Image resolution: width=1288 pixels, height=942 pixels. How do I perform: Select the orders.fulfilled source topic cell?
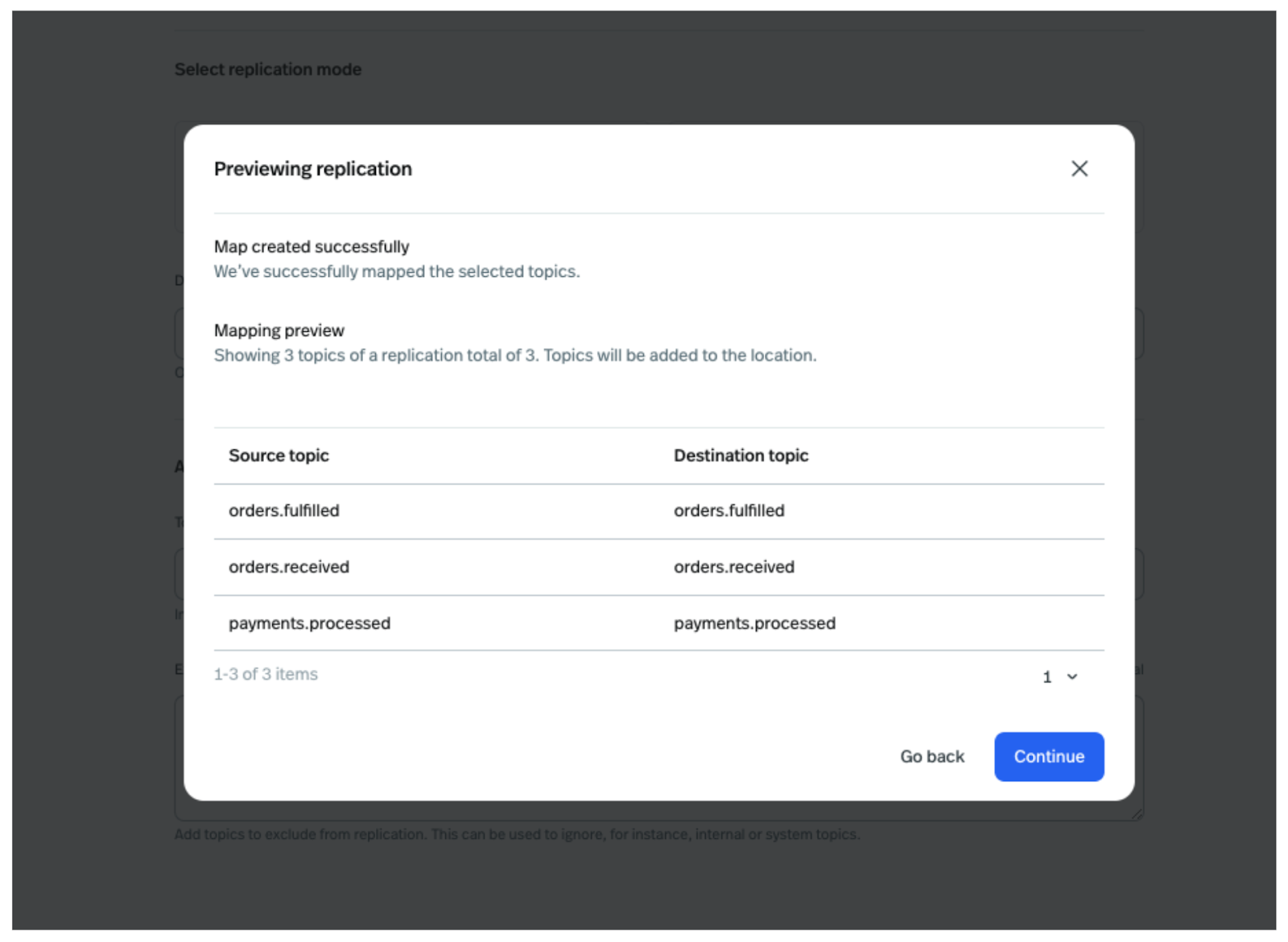[x=283, y=510]
